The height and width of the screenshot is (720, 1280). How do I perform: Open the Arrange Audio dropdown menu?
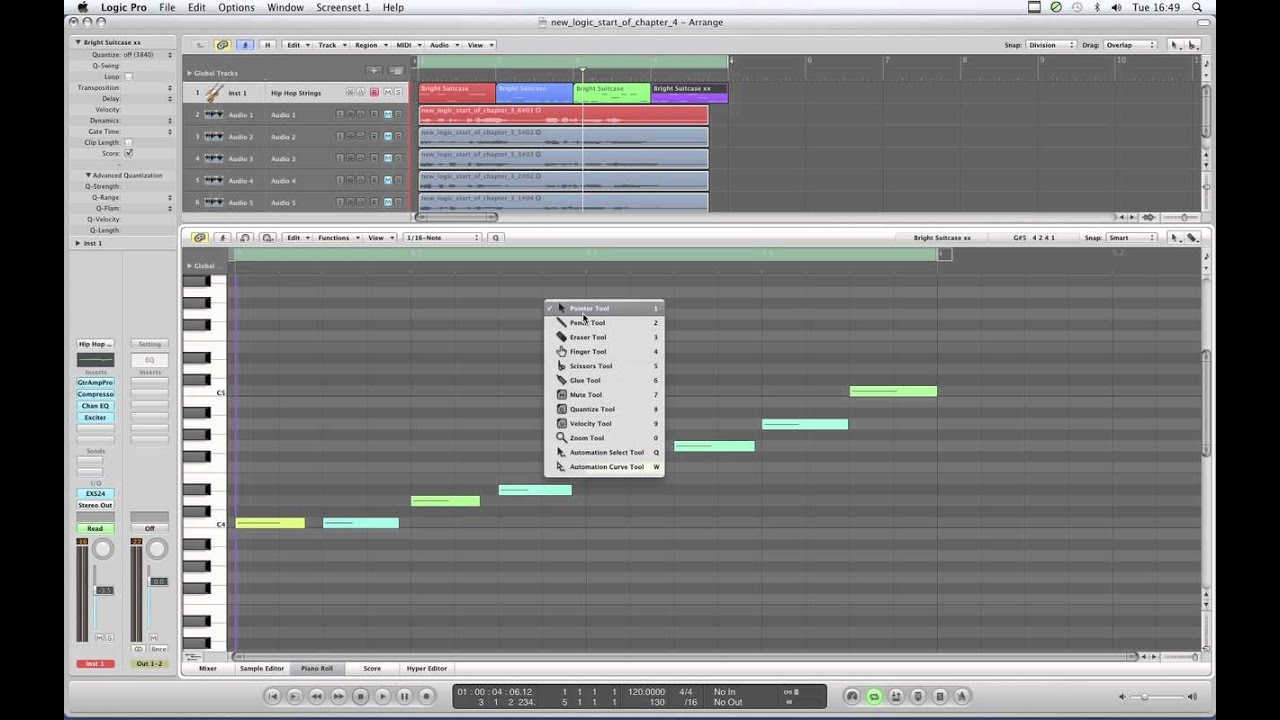pos(441,45)
